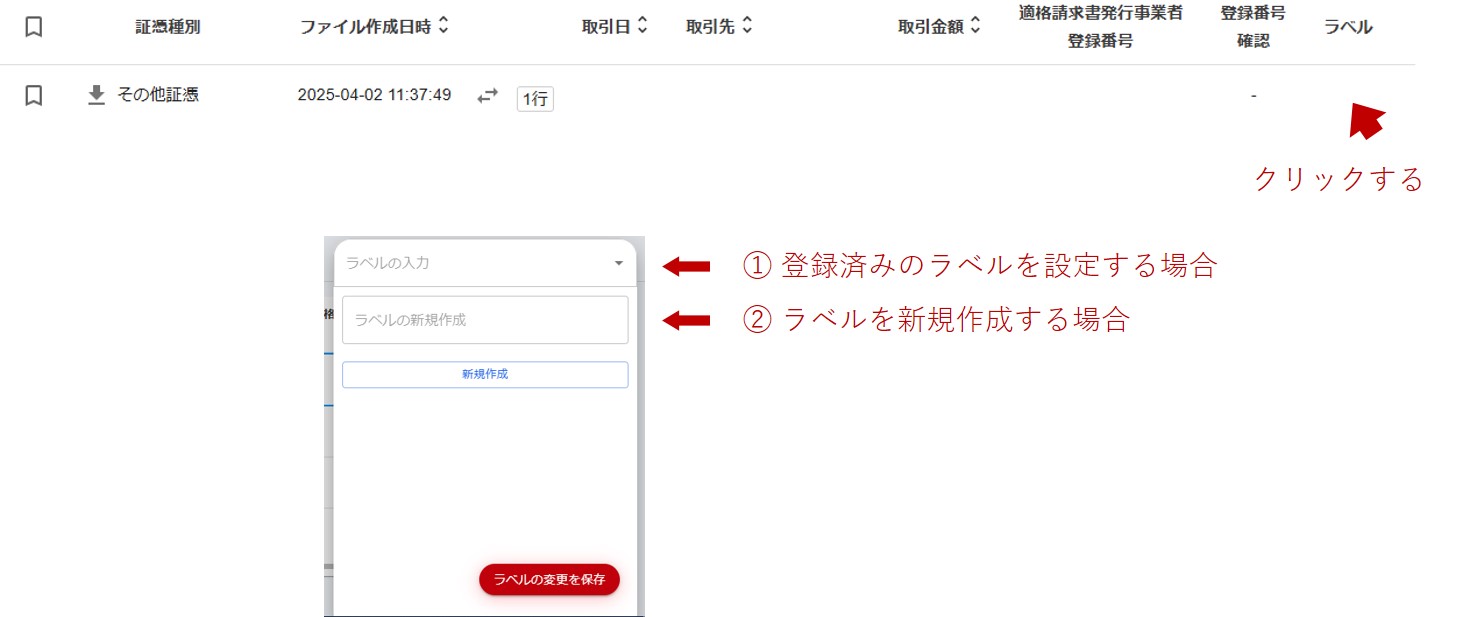Image resolution: width=1464 pixels, height=617 pixels.
Task: Click the empty ラベル cell in the row
Action: [1348, 95]
